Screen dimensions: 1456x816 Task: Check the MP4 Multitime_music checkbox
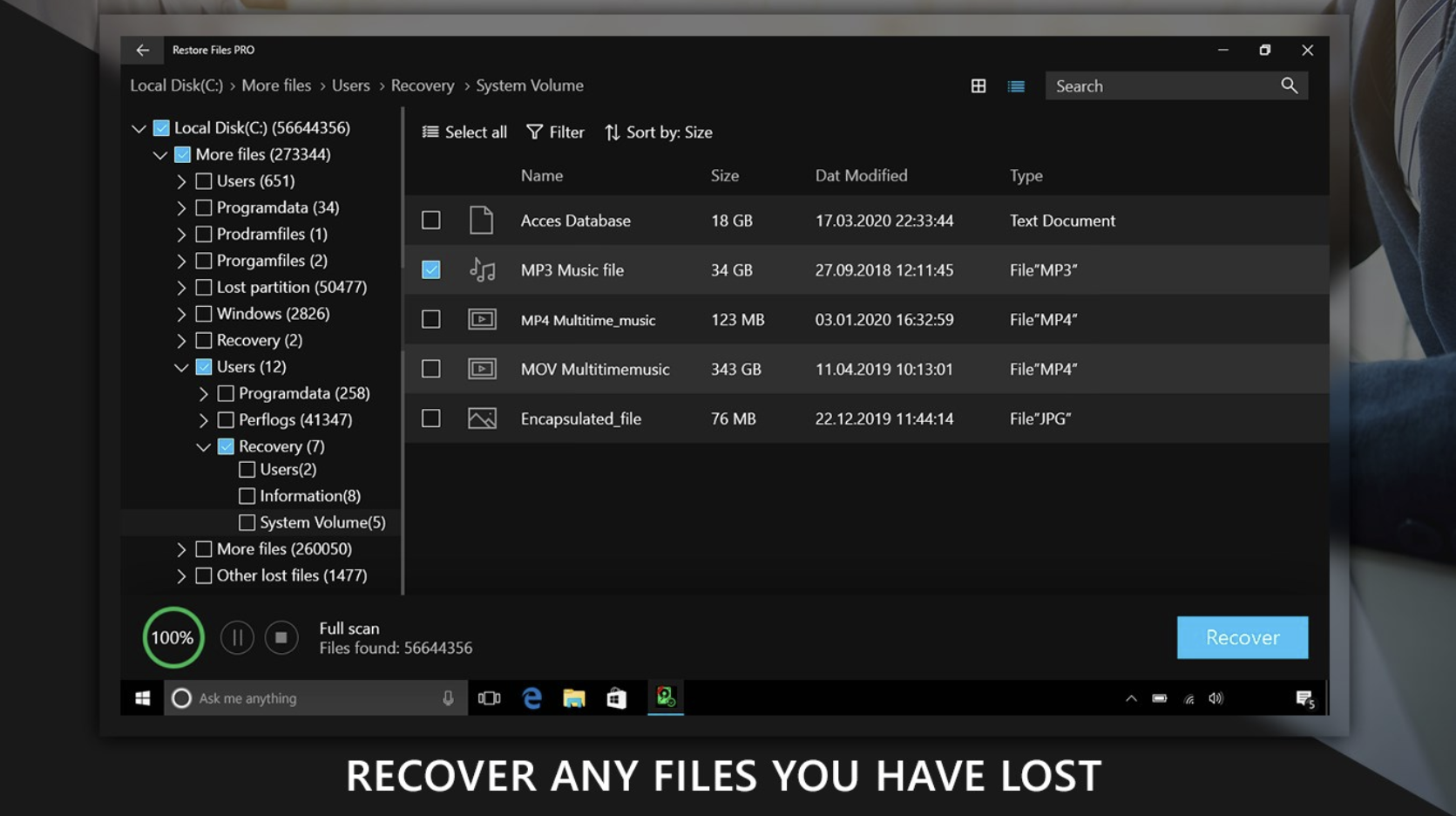[x=431, y=320]
